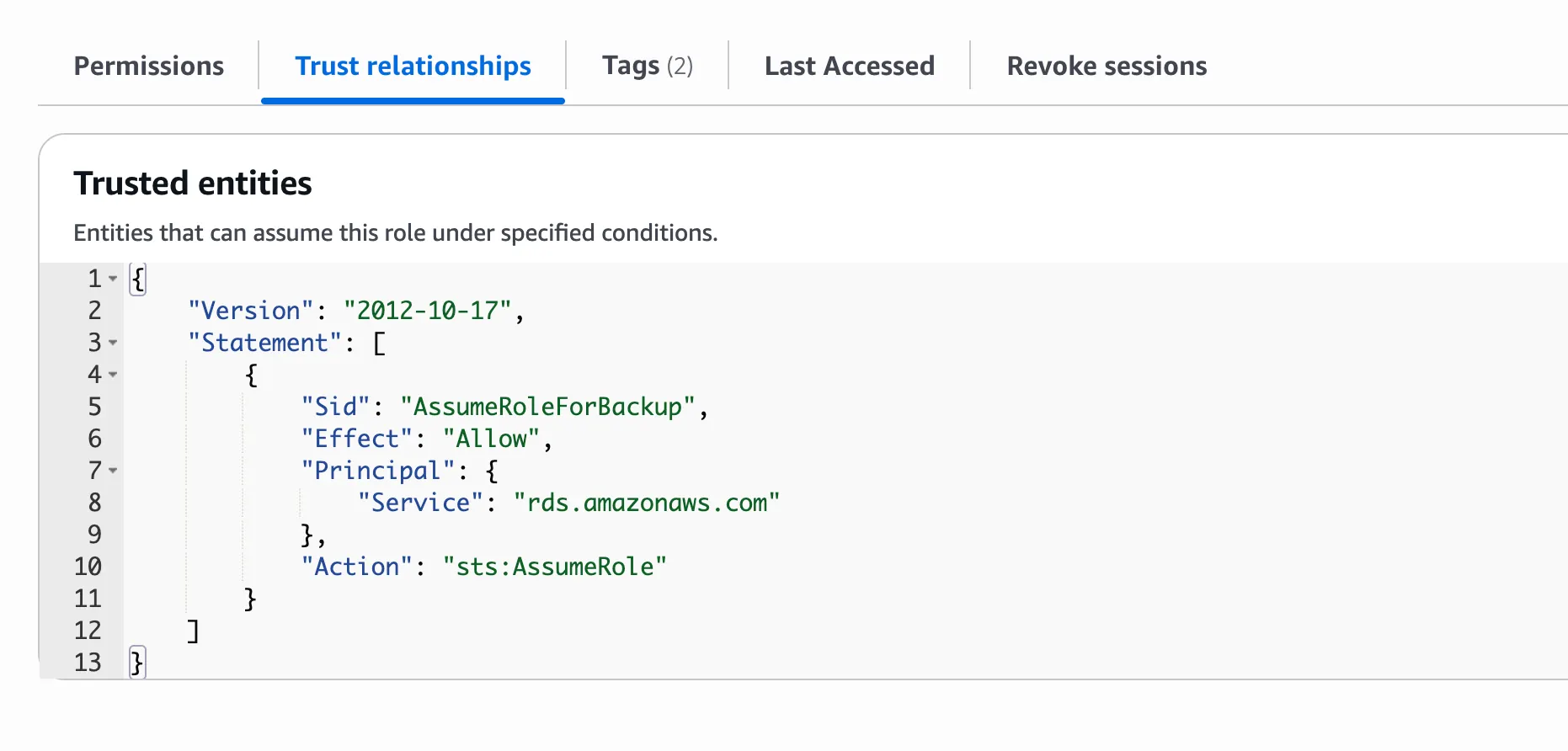Screen dimensions: 1568x751
Task: Open the Permissions tab
Action: pyautogui.click(x=149, y=66)
